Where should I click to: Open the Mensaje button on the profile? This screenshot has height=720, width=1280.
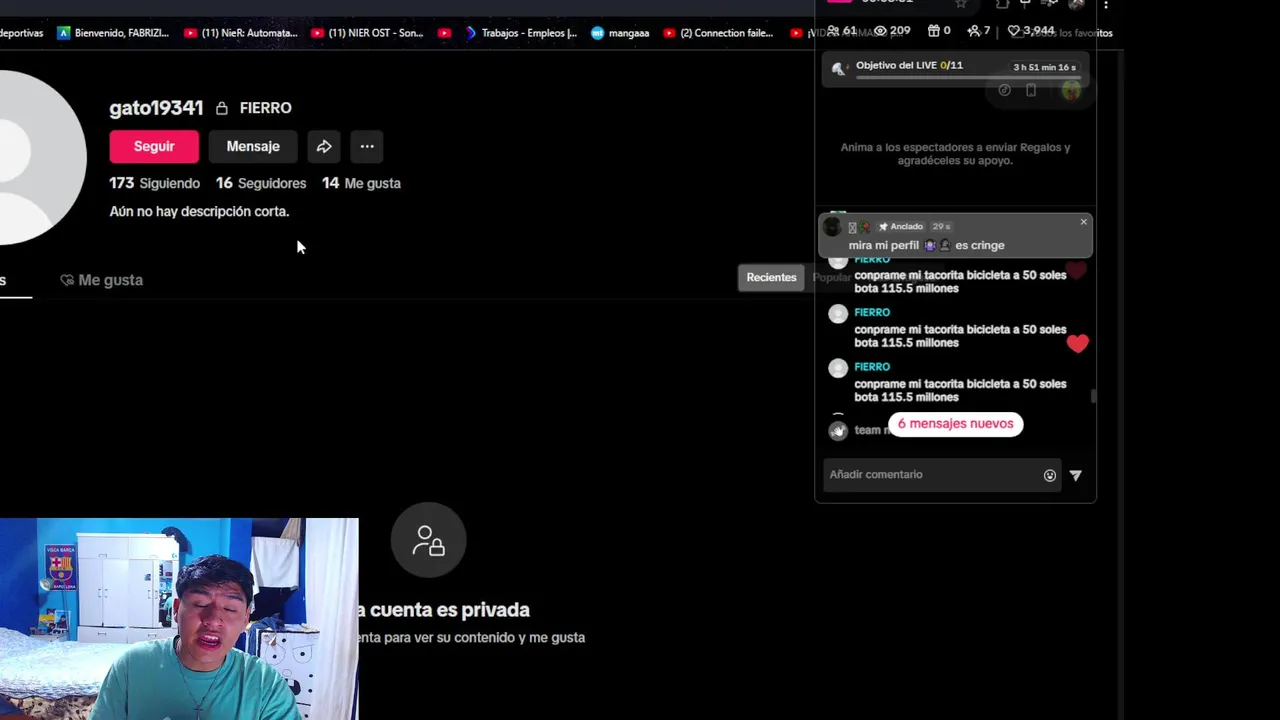coord(253,146)
